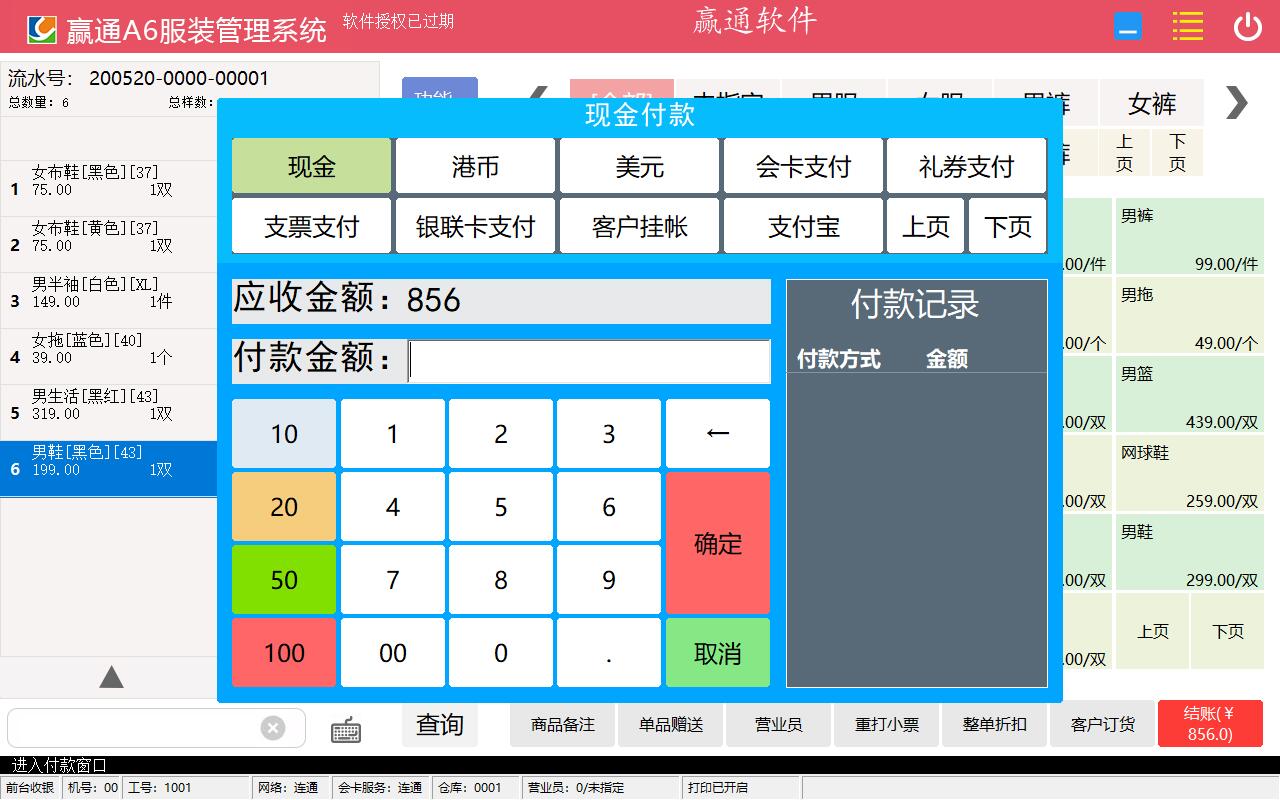Go to previous payment methods page 上页
This screenshot has width=1280, height=800.
pos(925,226)
